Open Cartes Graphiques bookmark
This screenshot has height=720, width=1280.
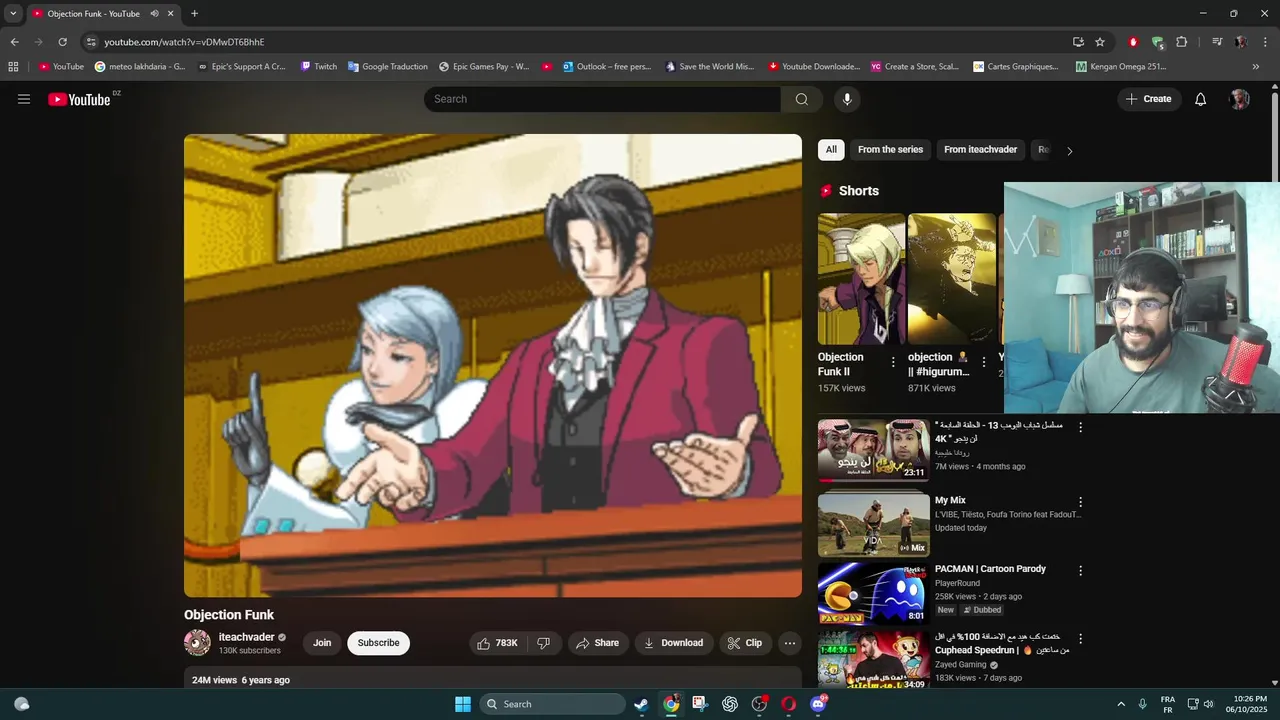point(1015,67)
